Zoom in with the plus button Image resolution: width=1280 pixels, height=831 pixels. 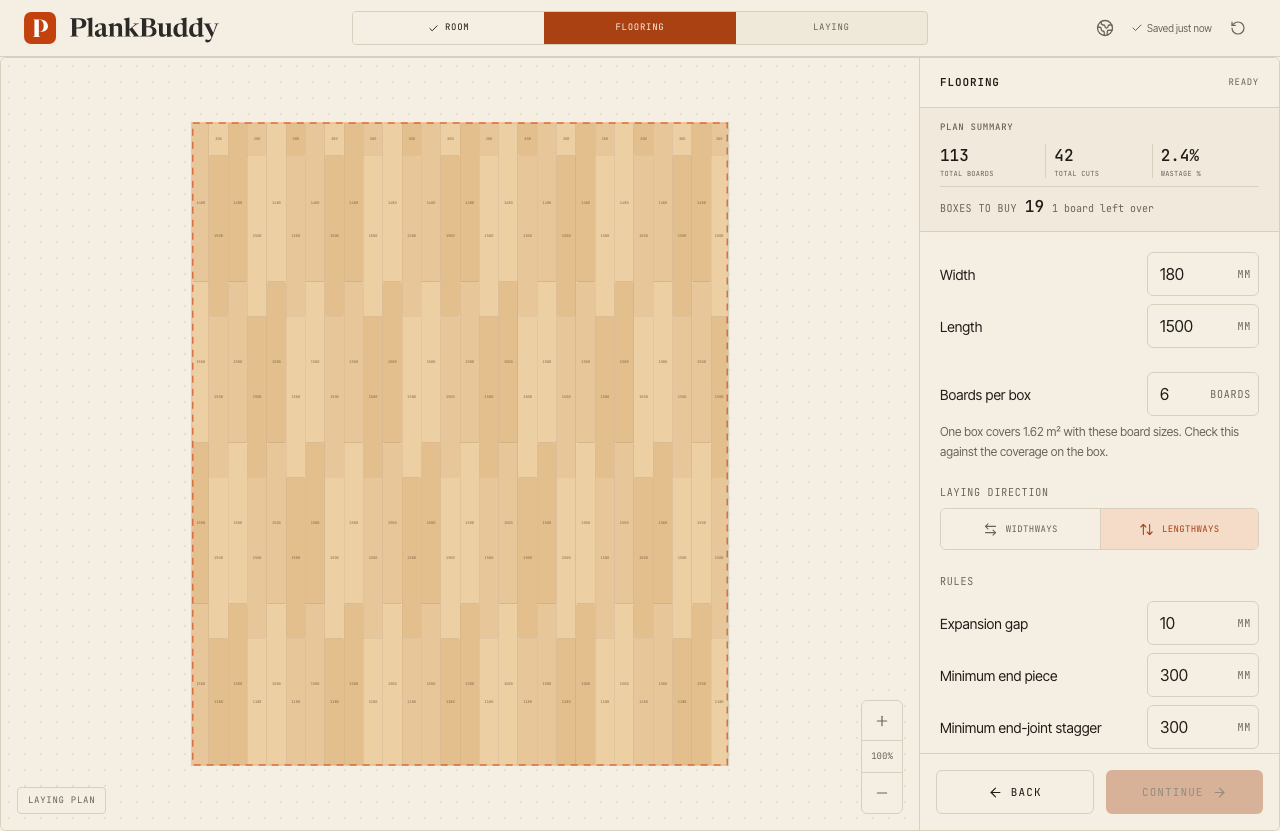click(882, 721)
